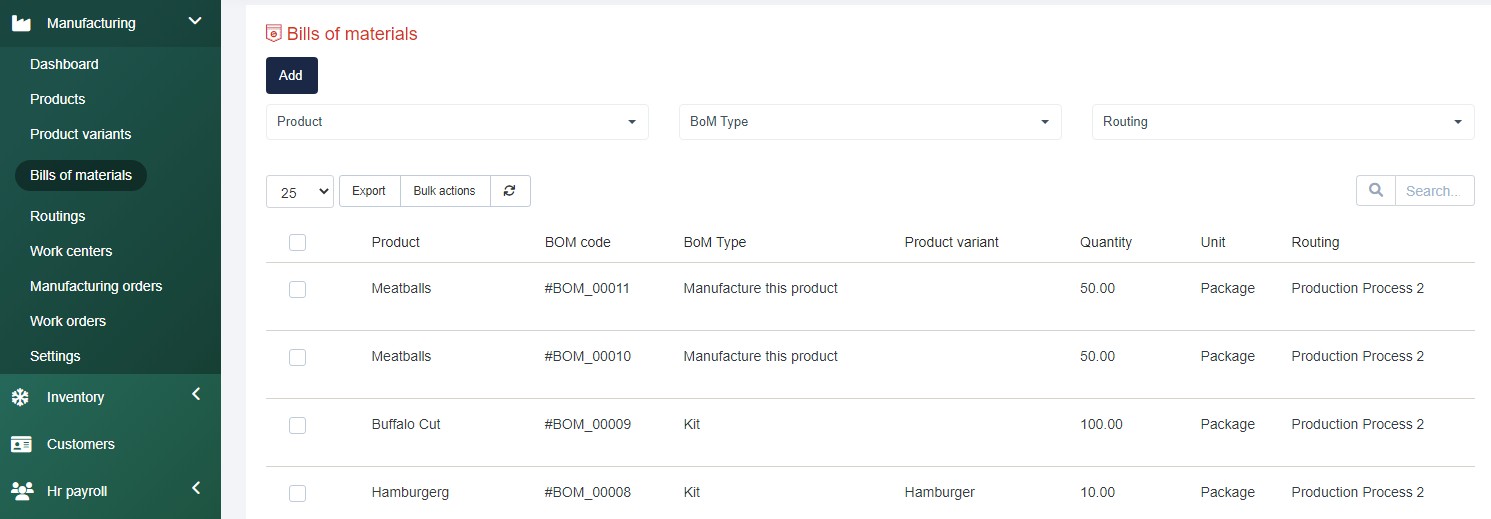Screen dimensions: 1491x519
Task: Click the Manufacturing factory icon in sidebar
Action: click(21, 23)
